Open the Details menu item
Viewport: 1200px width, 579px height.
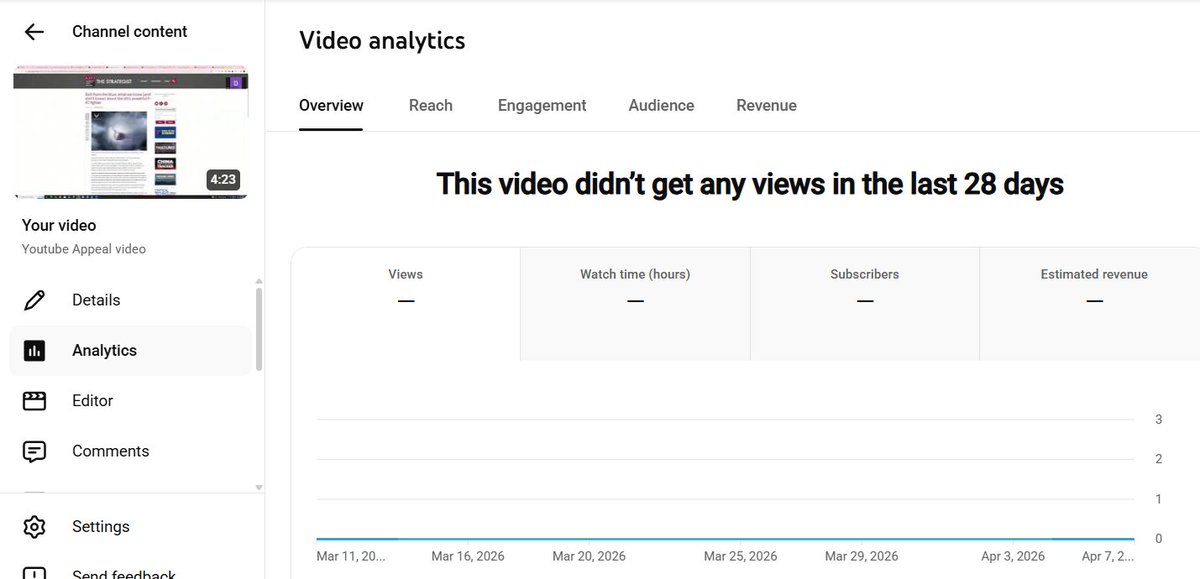tap(130, 300)
